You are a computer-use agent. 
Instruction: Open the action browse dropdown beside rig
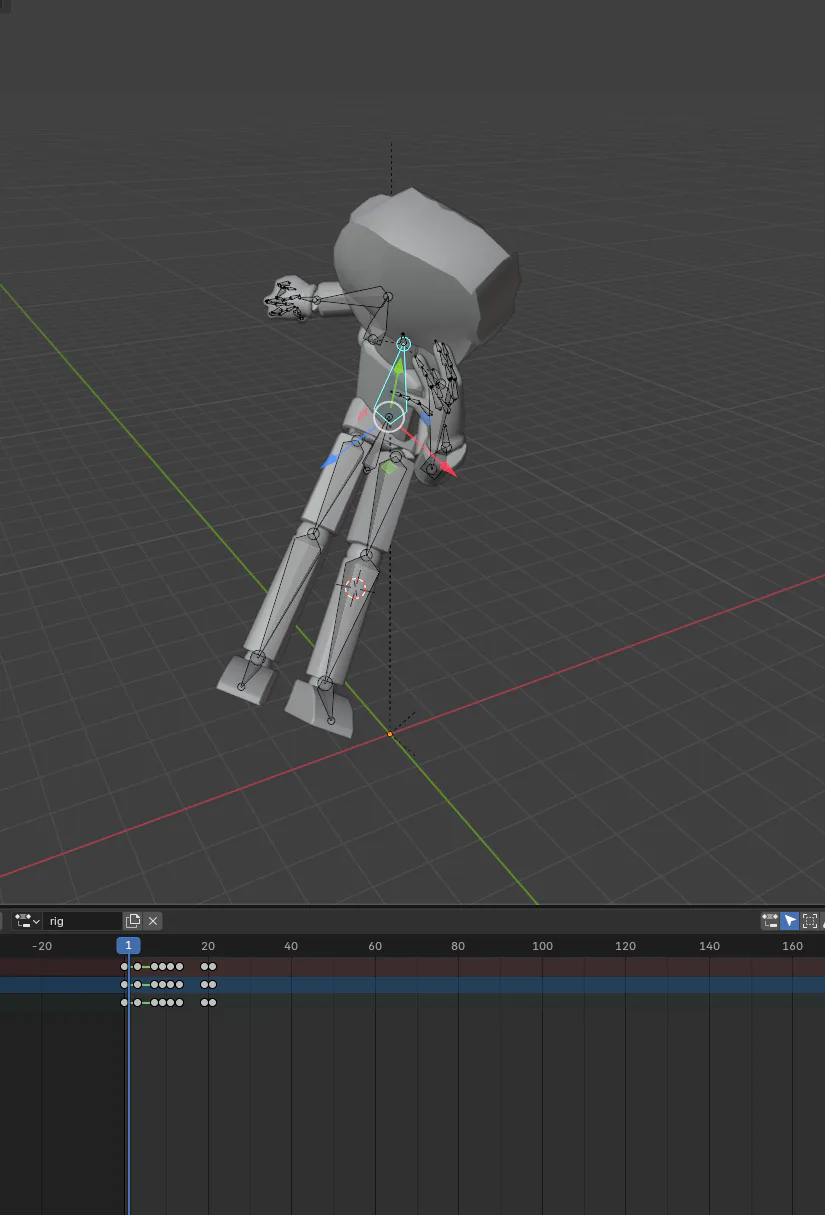pyautogui.click(x=27, y=921)
